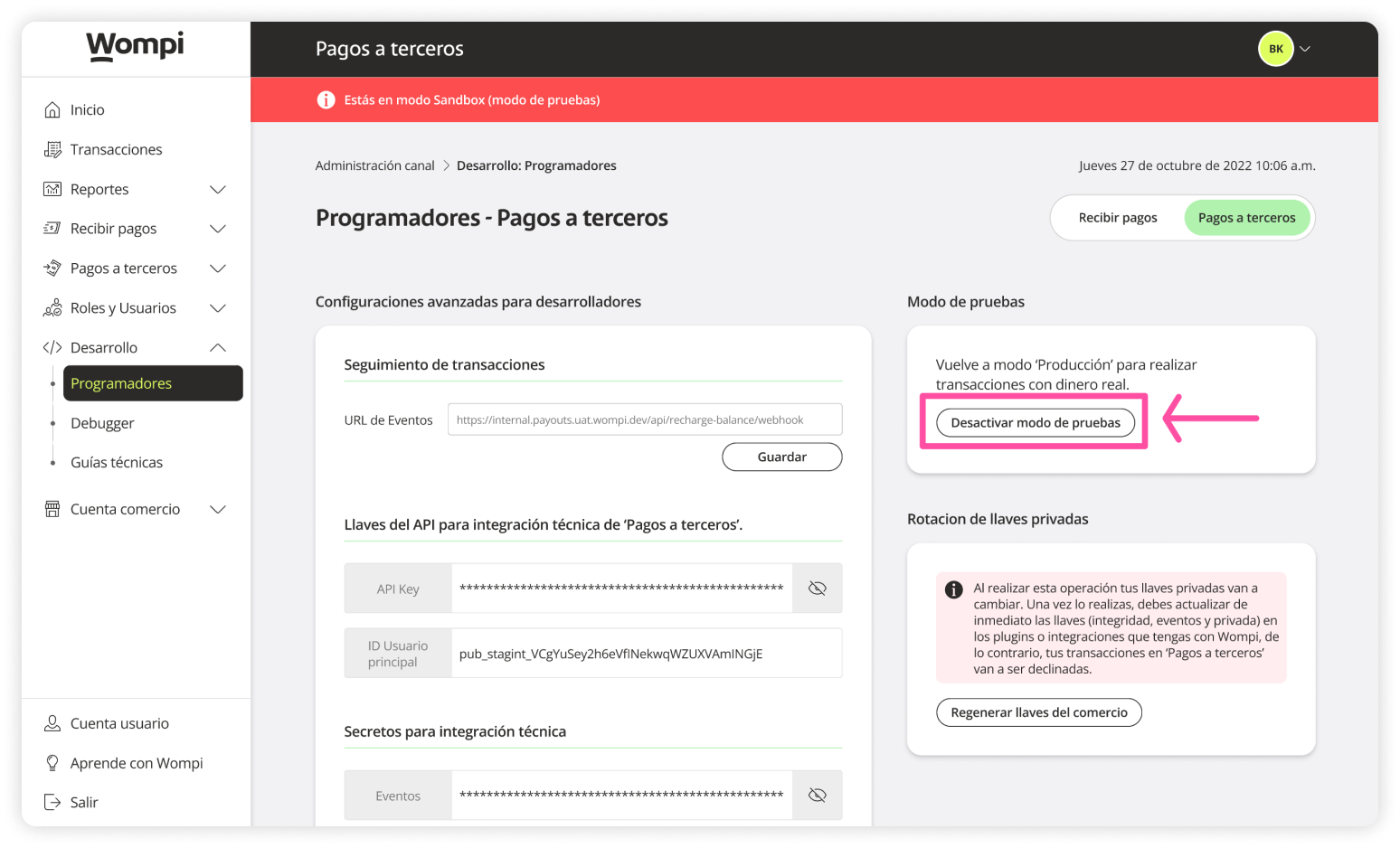Switch to Recibir pagos toggle option
The image size is (1400, 848).
pyautogui.click(x=1118, y=218)
